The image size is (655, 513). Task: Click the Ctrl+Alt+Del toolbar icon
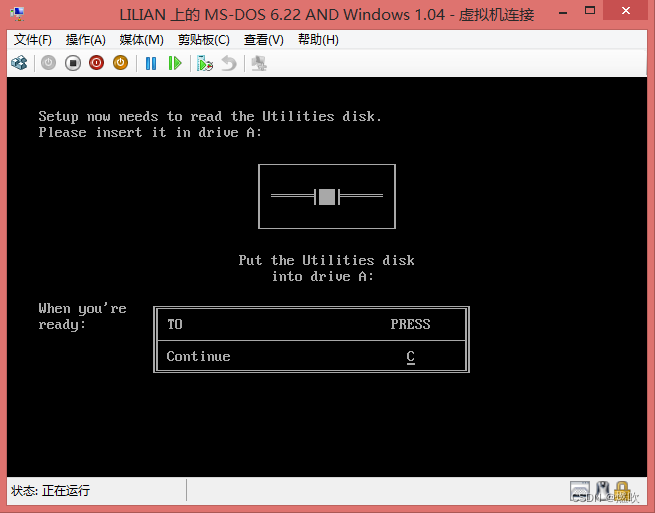[19, 63]
